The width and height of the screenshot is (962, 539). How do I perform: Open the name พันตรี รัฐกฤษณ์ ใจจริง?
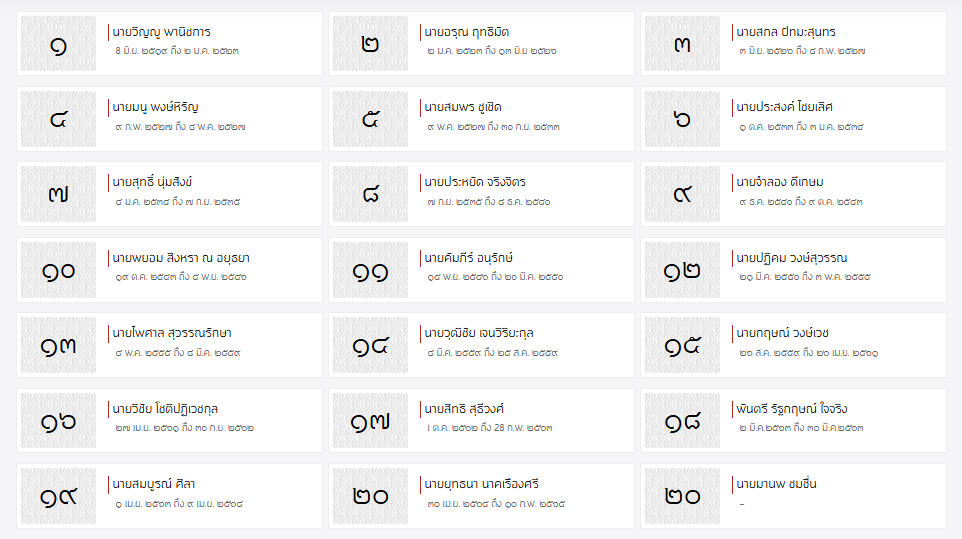click(791, 409)
